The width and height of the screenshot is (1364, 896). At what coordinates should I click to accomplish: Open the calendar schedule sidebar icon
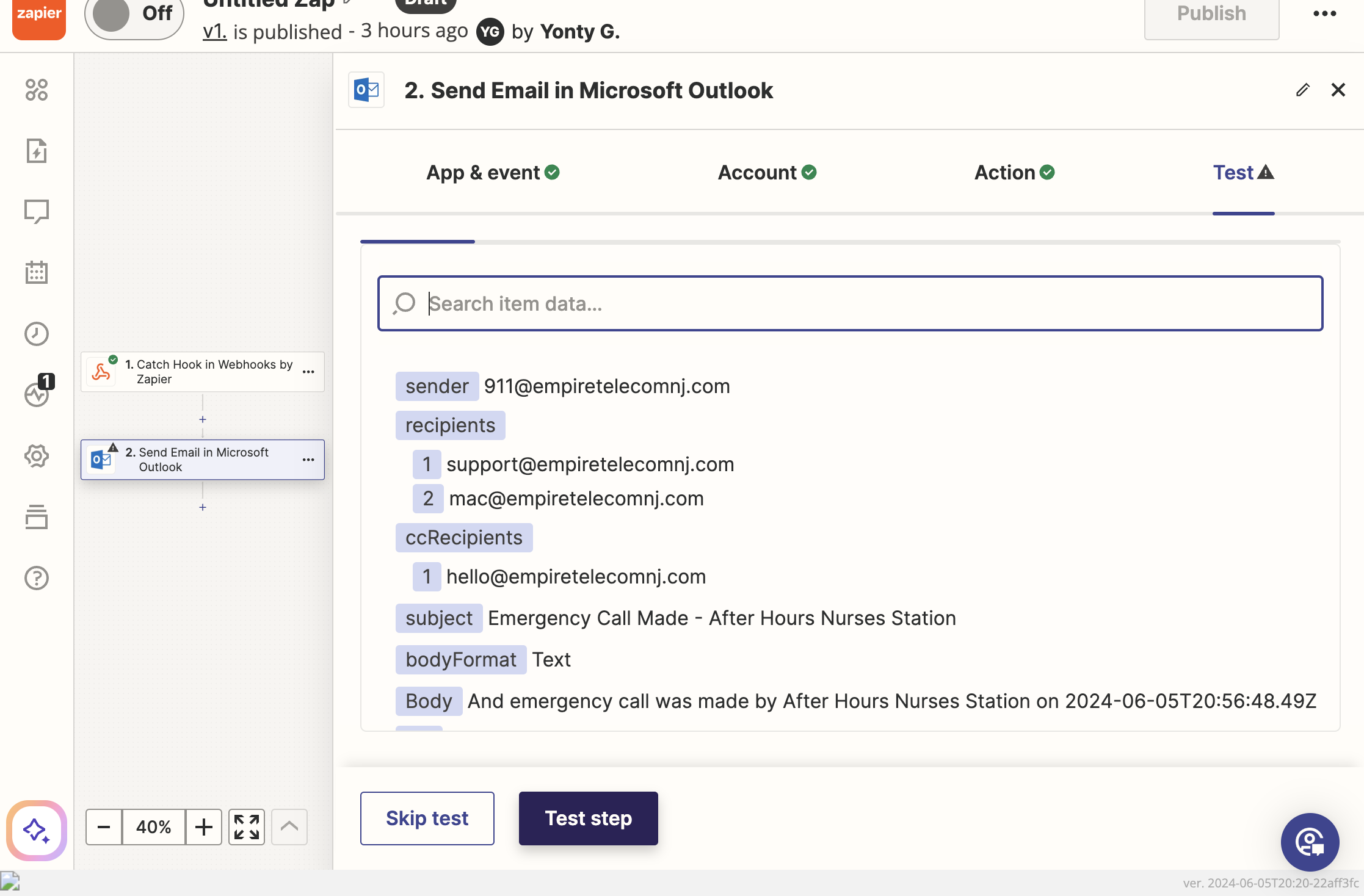[x=37, y=272]
